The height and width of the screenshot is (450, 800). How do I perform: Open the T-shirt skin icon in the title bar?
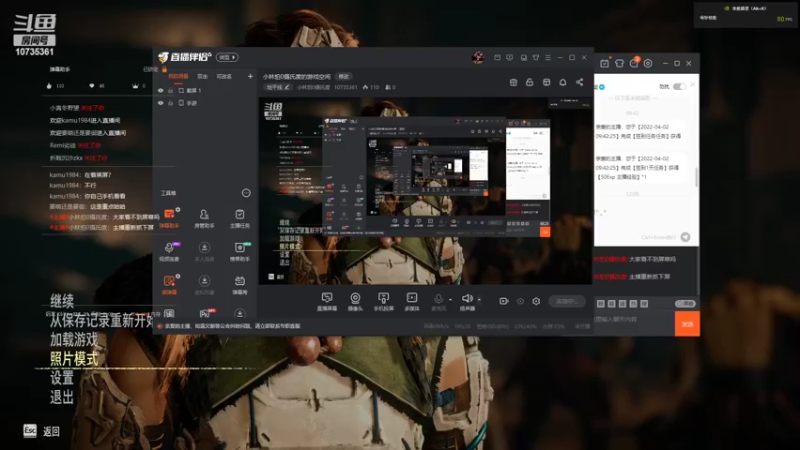536,58
